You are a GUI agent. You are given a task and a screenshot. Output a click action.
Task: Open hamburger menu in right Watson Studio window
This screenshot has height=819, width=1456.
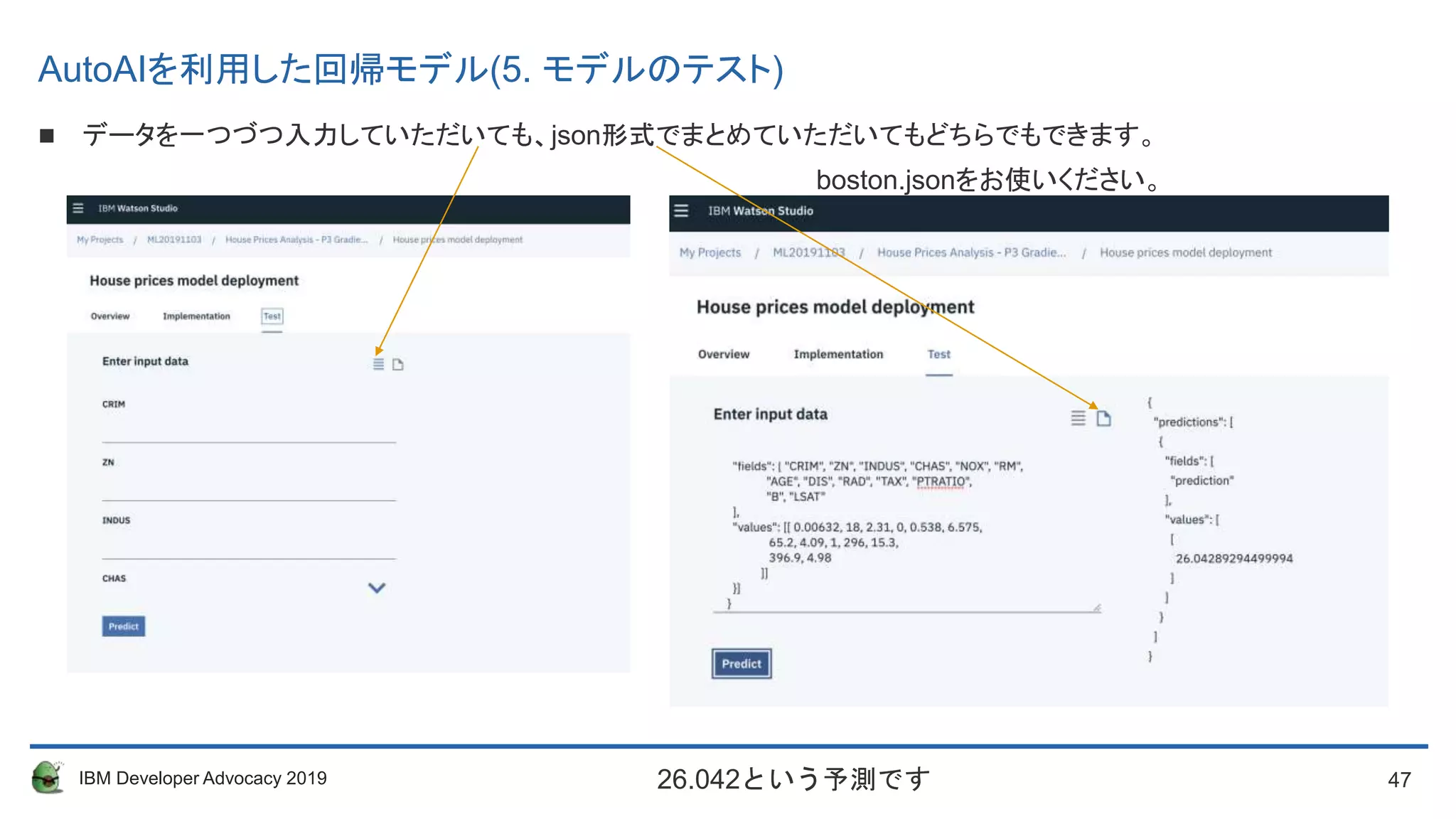681,210
